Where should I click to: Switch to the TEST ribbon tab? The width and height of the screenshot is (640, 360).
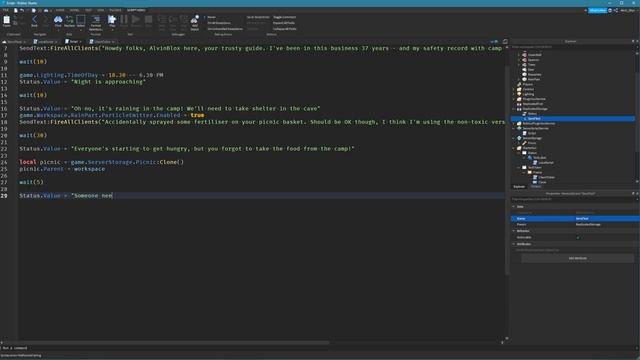(89, 10)
